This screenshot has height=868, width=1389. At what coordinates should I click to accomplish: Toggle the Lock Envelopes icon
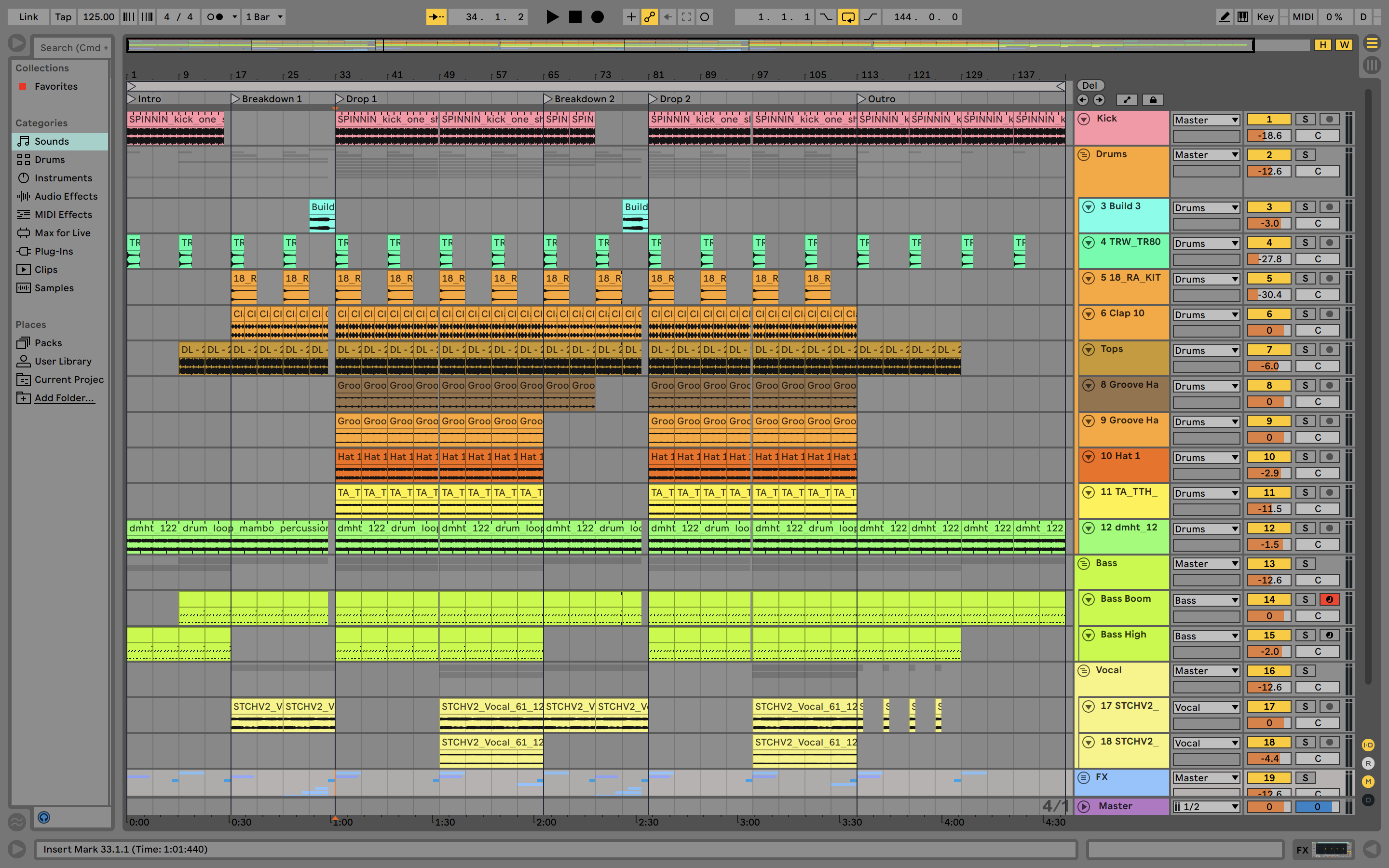tap(1153, 100)
